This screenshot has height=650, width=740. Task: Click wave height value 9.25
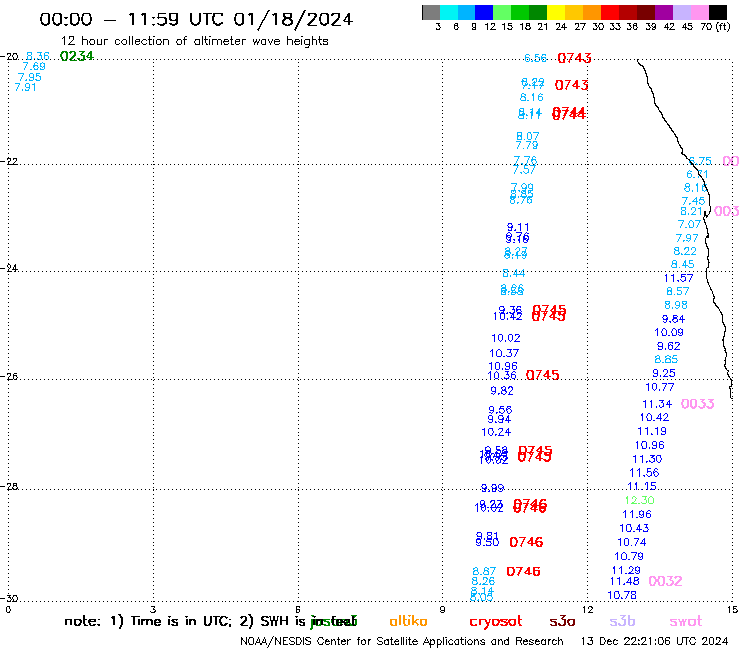(664, 374)
